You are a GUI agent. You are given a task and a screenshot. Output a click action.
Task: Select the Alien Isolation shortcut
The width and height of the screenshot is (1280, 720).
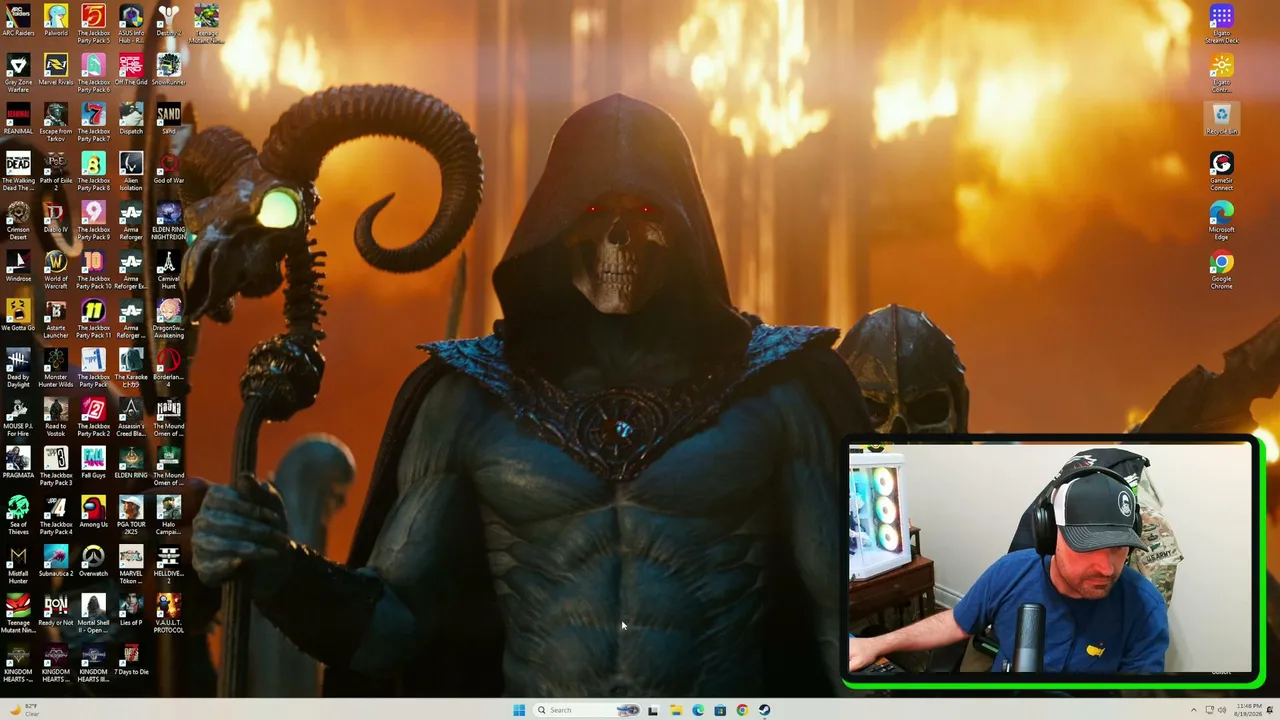tap(131, 171)
